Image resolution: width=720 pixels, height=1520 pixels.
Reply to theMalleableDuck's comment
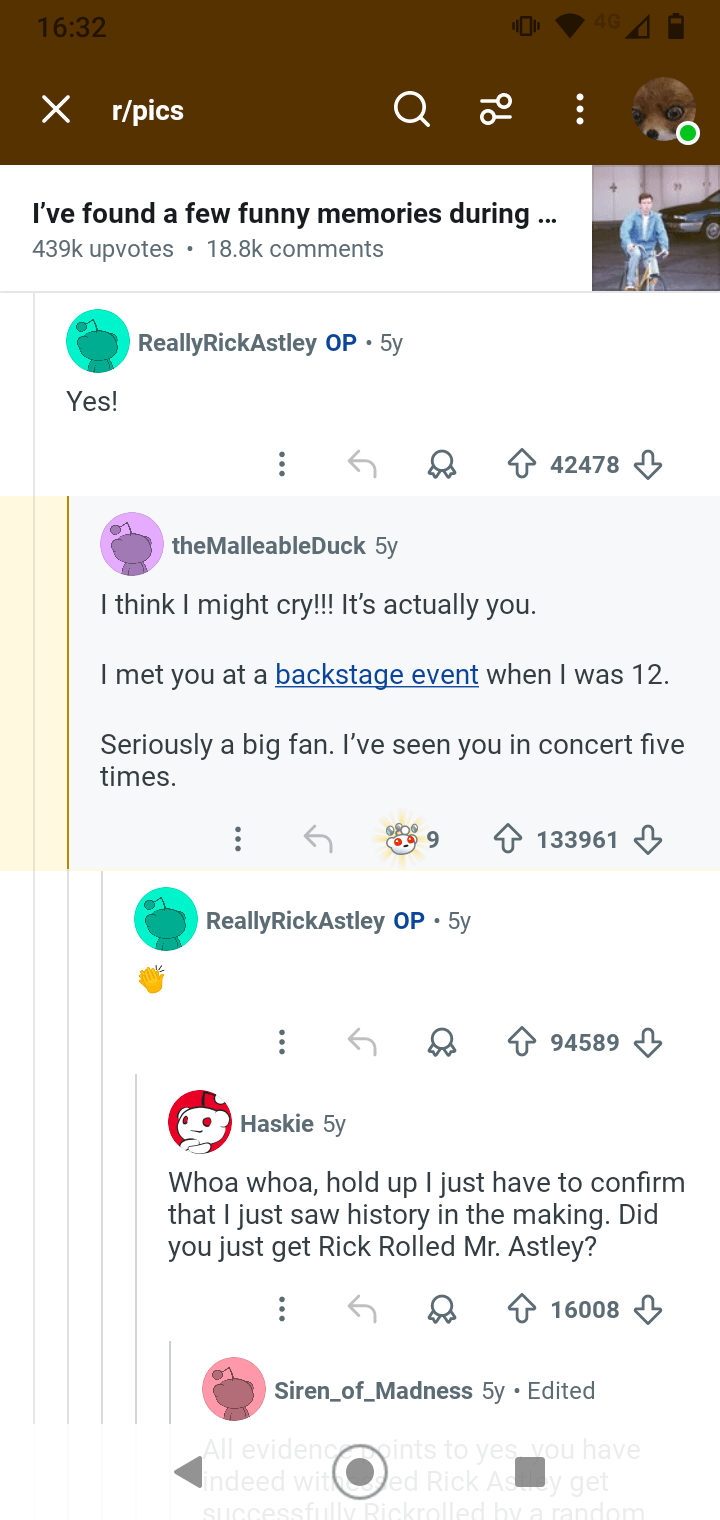tap(318, 839)
